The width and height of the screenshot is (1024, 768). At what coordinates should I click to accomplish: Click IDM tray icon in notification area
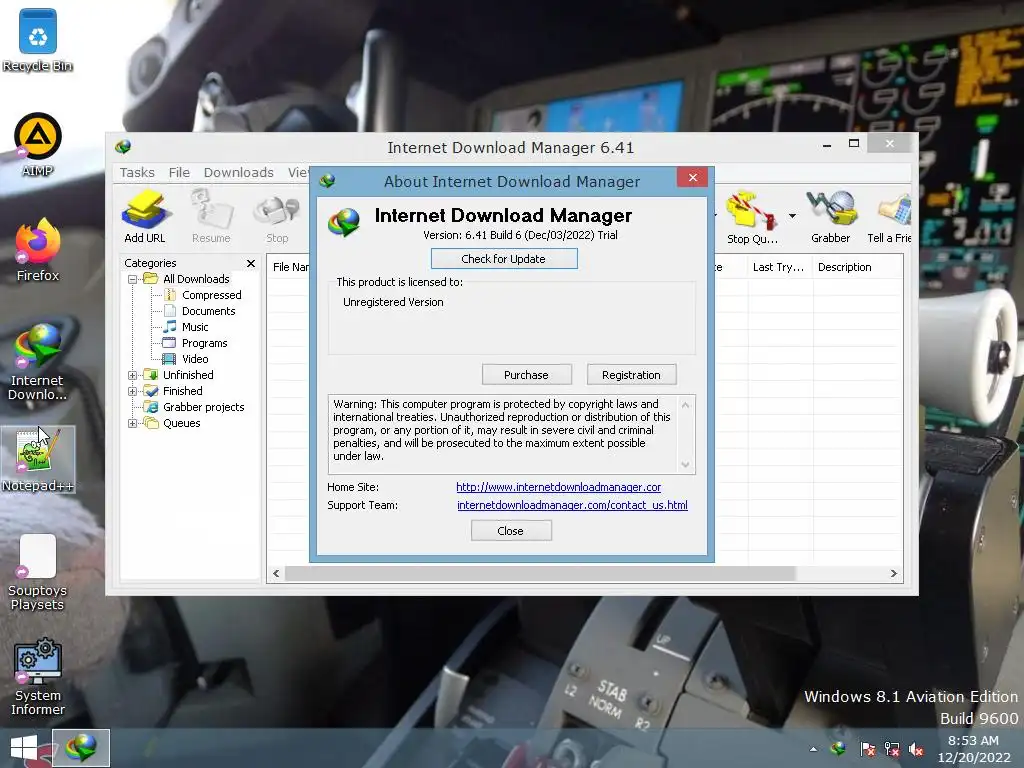point(838,748)
